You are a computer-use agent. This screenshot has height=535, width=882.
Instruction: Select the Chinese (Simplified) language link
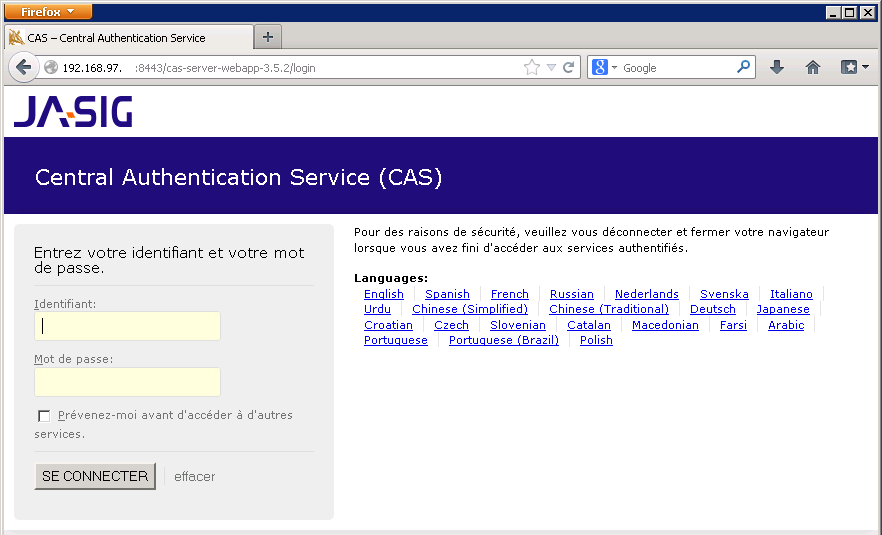pyautogui.click(x=470, y=309)
